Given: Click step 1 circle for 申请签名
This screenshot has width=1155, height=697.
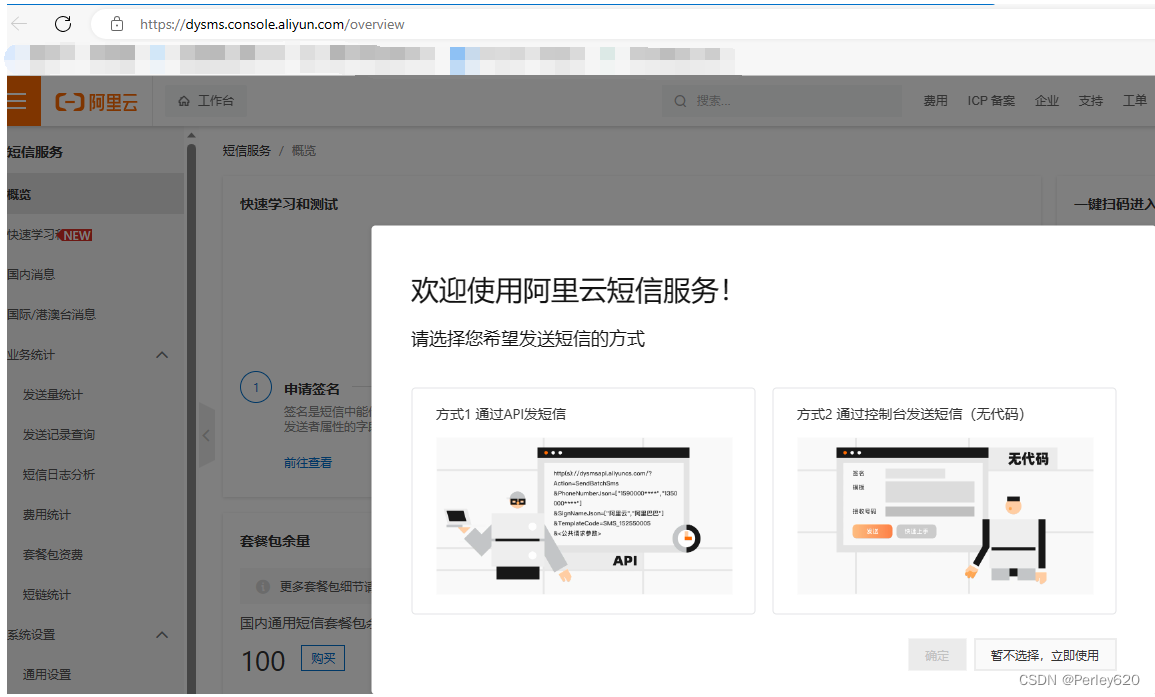Looking at the screenshot, I should (256, 388).
